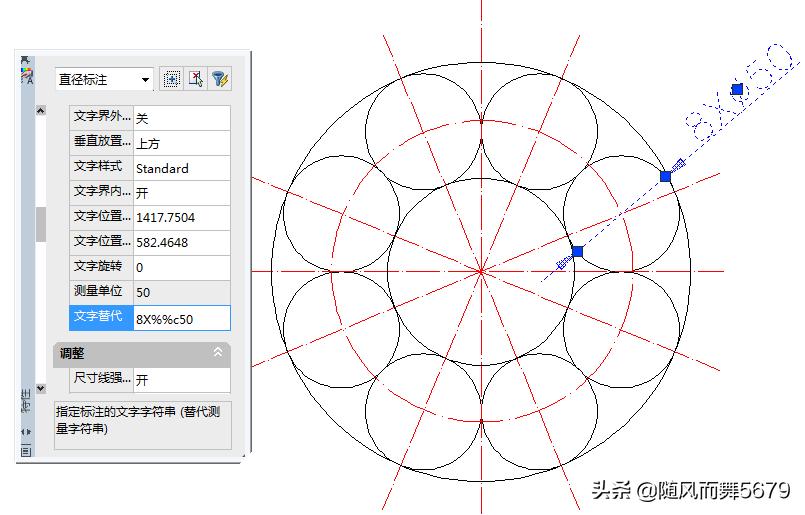Click the 调整 section header
805x515 pixels.
click(142, 354)
